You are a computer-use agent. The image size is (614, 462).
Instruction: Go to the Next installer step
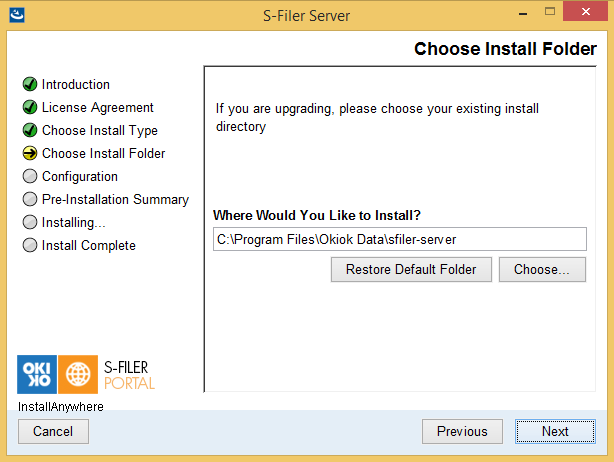click(x=555, y=431)
